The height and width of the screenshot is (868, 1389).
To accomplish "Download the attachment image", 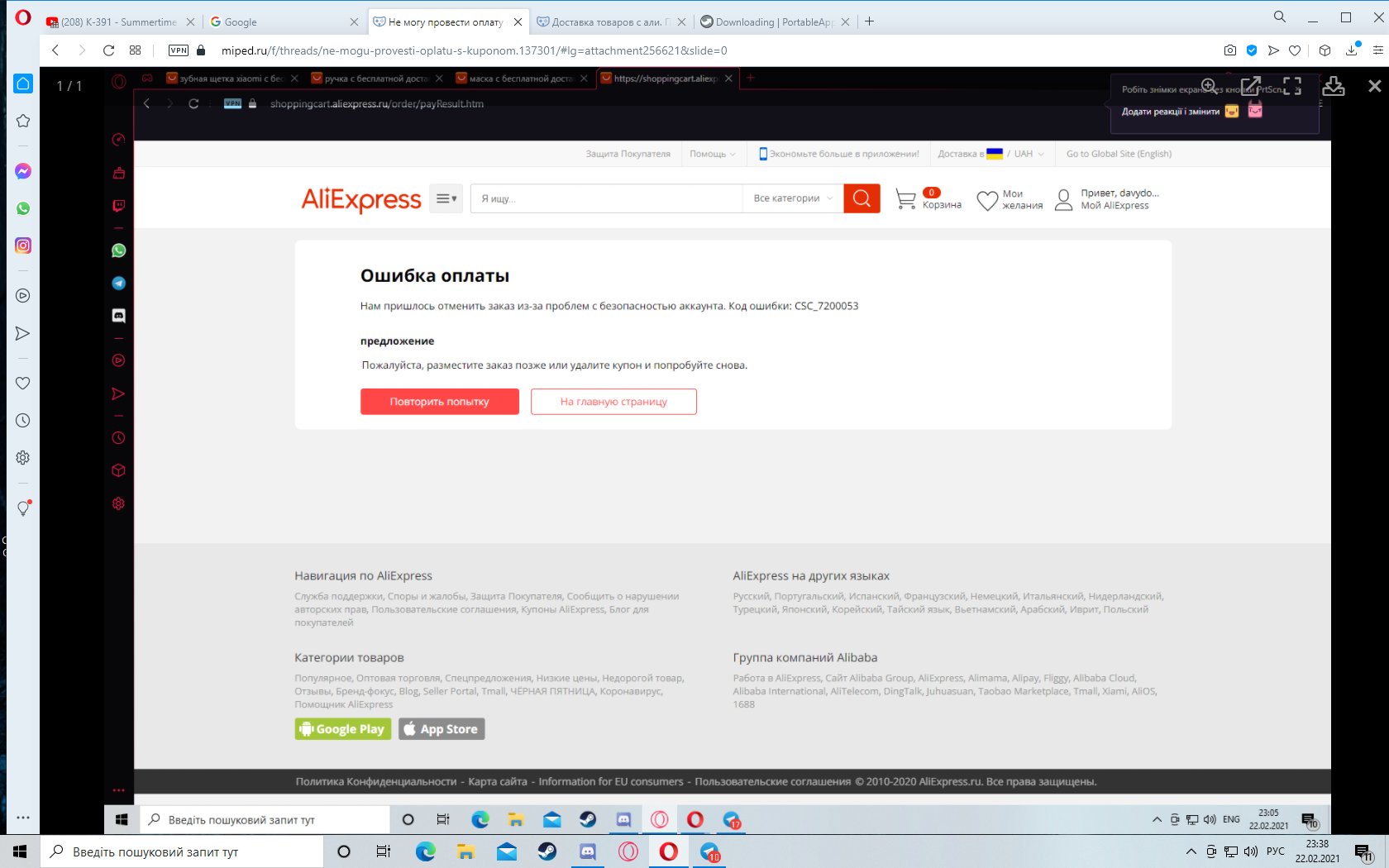I will click(1334, 86).
